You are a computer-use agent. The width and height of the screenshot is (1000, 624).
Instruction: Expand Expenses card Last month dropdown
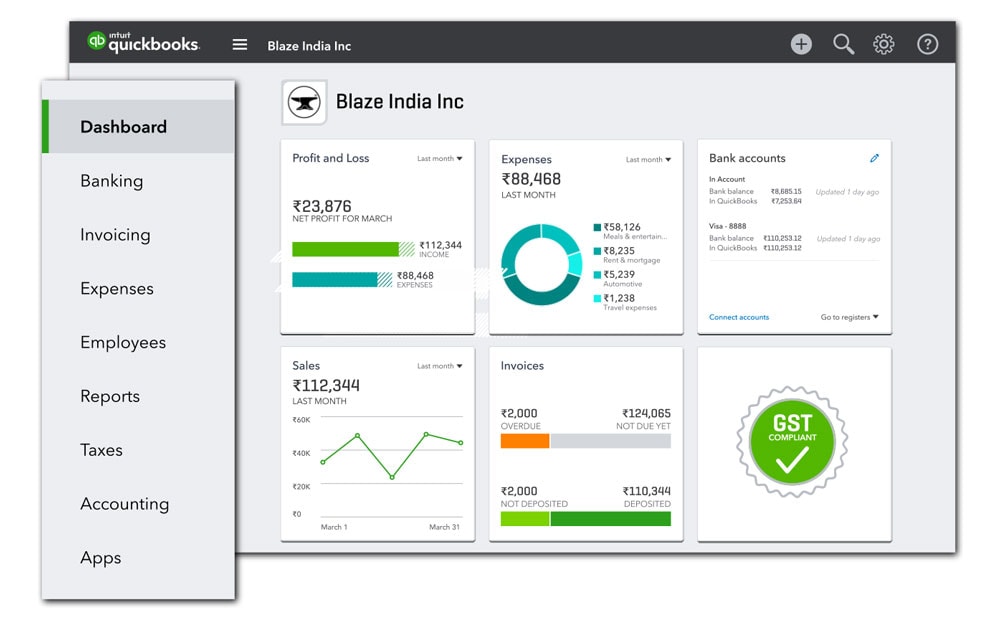(648, 160)
